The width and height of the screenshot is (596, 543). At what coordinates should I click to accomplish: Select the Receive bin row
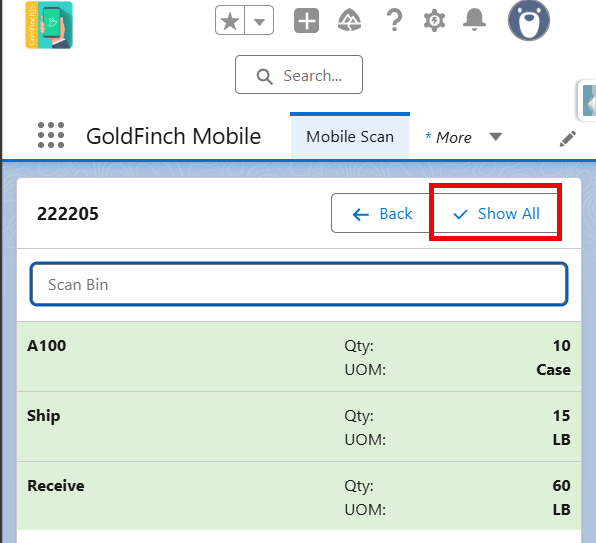click(x=299, y=496)
